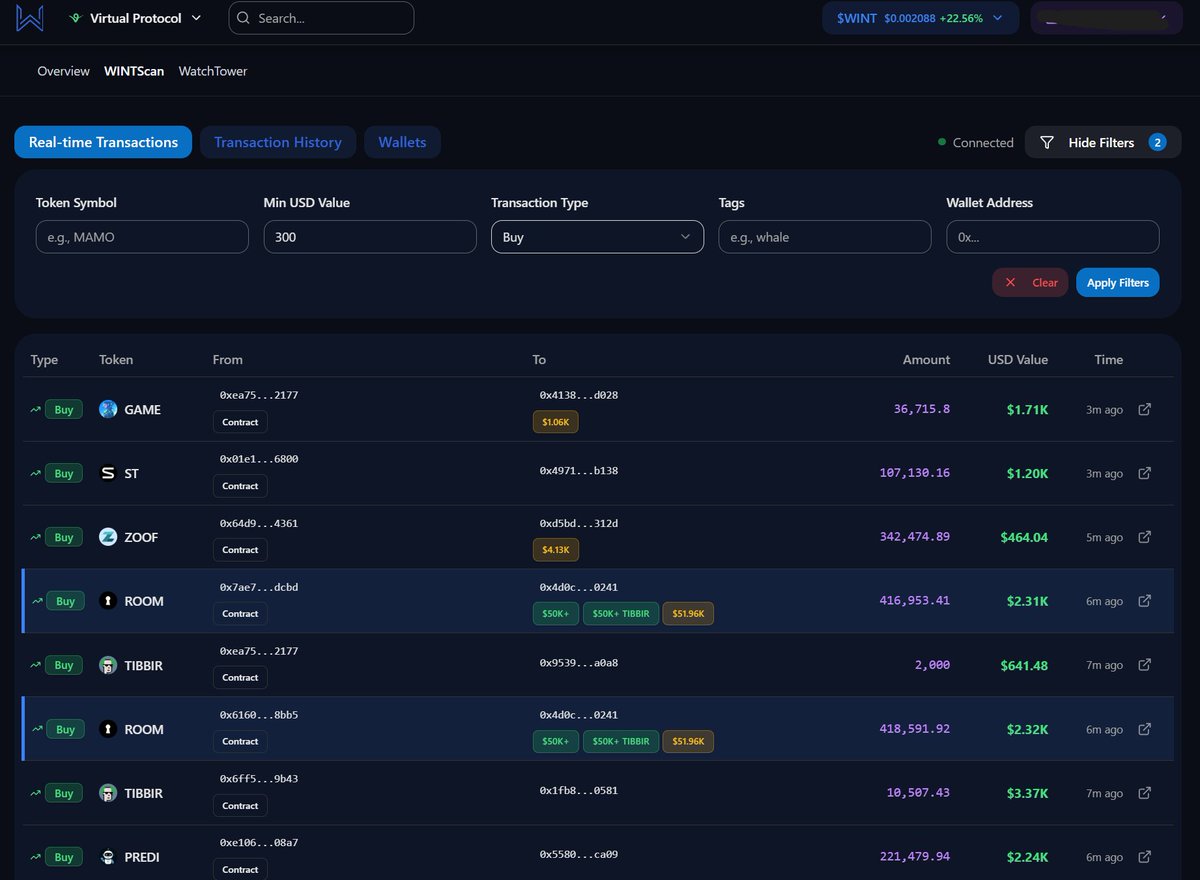Click the GAME token icon
This screenshot has width=1200, height=880.
click(108, 409)
